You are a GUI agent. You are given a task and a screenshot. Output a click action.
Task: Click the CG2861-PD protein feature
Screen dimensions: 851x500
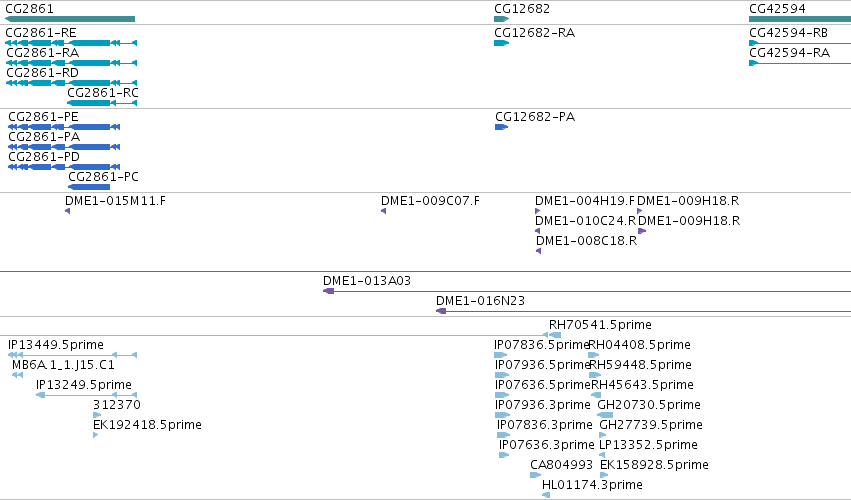coord(64,167)
